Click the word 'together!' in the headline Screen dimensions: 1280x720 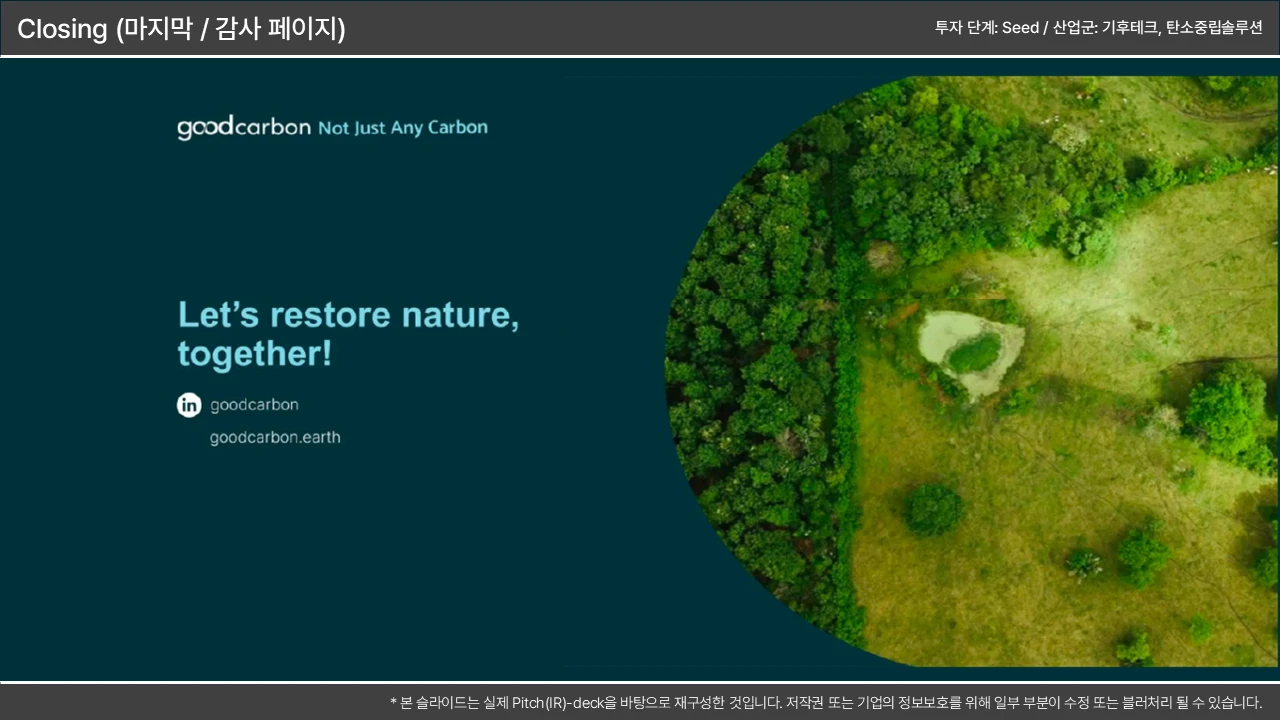(254, 353)
